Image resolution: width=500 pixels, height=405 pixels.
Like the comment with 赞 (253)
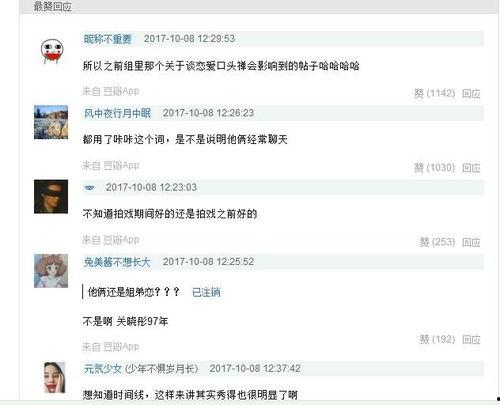click(437, 242)
